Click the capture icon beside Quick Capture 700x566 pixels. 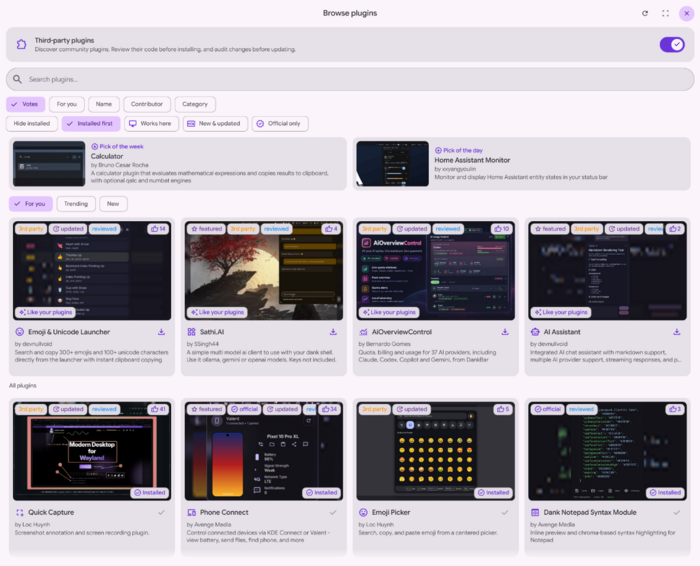click(20, 512)
